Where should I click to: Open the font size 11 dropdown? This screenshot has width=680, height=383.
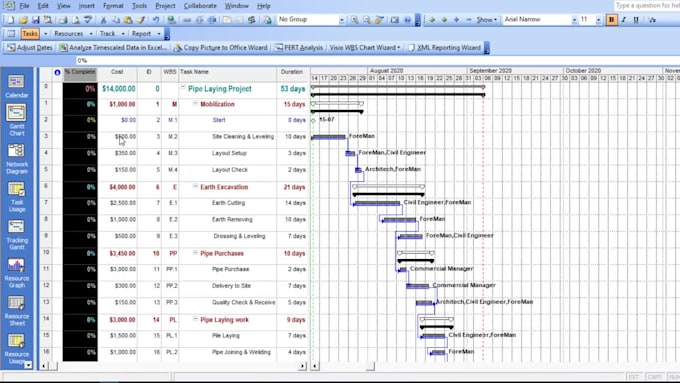pos(598,20)
